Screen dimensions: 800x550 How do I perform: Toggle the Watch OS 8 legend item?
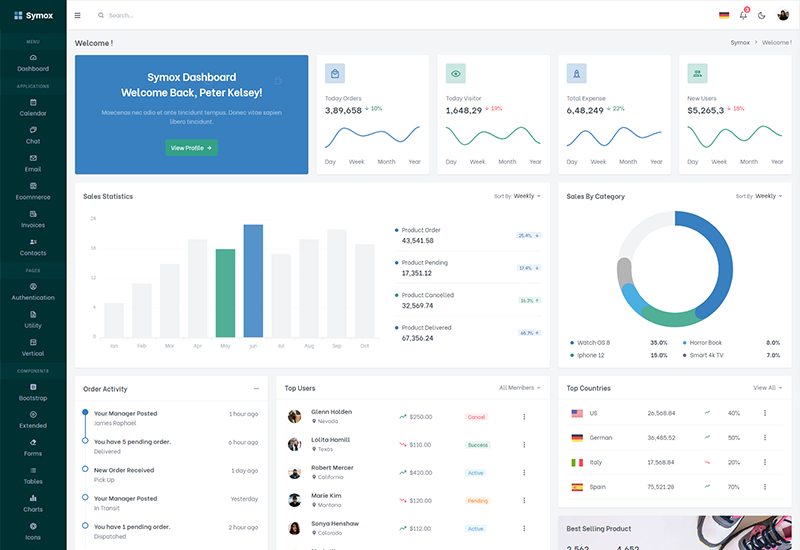pos(593,343)
